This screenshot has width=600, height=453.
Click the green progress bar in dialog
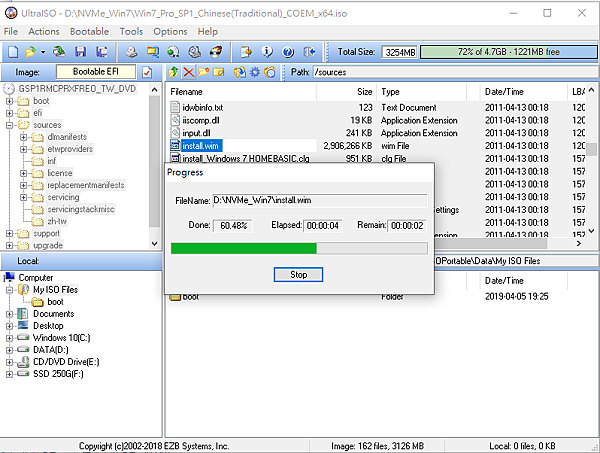[299, 248]
